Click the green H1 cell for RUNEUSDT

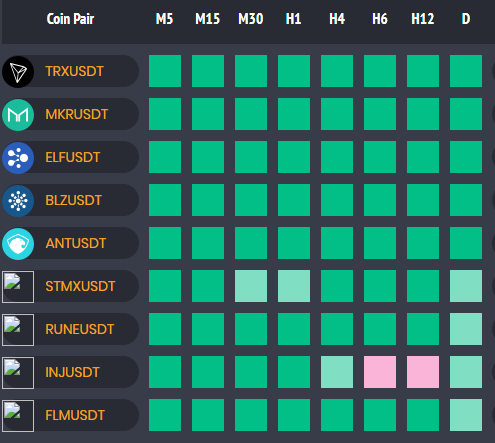[x=294, y=329]
